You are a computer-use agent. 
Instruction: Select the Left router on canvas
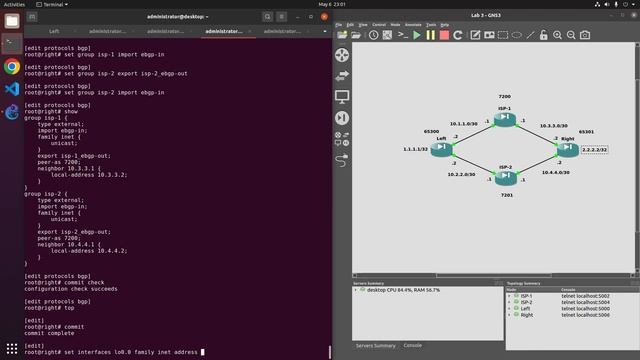[x=442, y=149]
